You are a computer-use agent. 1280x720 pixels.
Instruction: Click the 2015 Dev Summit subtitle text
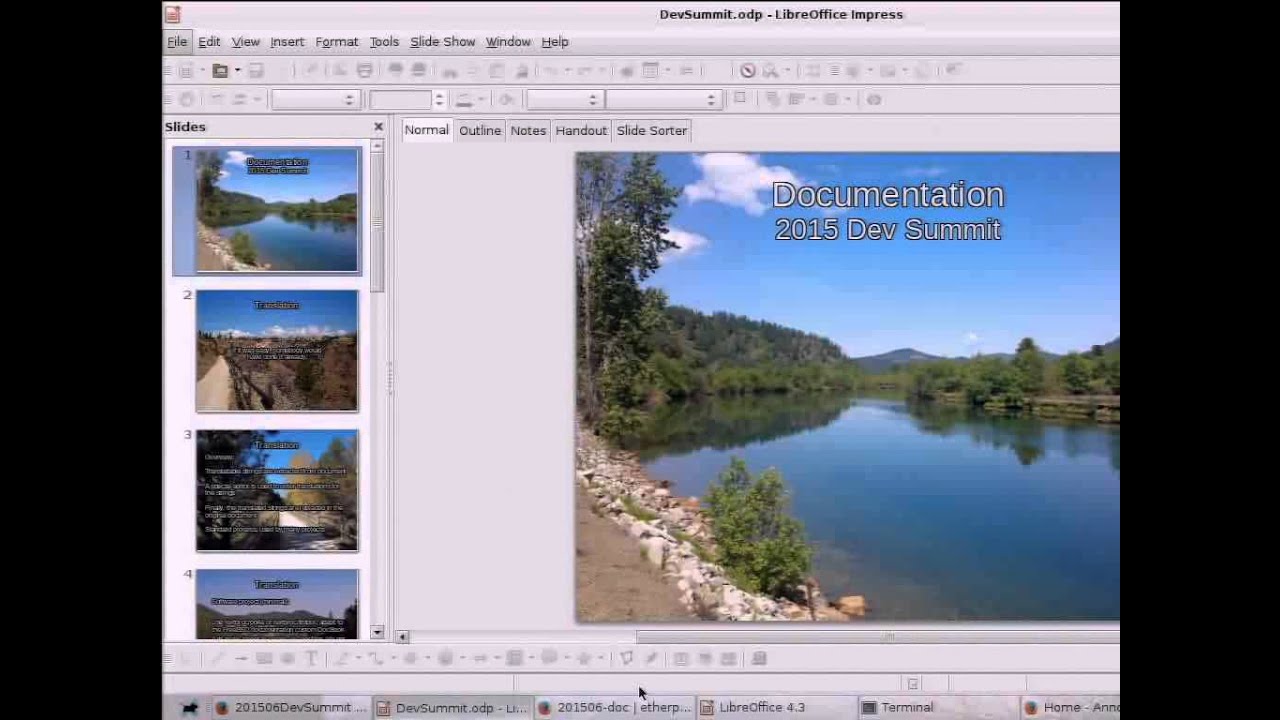(x=888, y=229)
